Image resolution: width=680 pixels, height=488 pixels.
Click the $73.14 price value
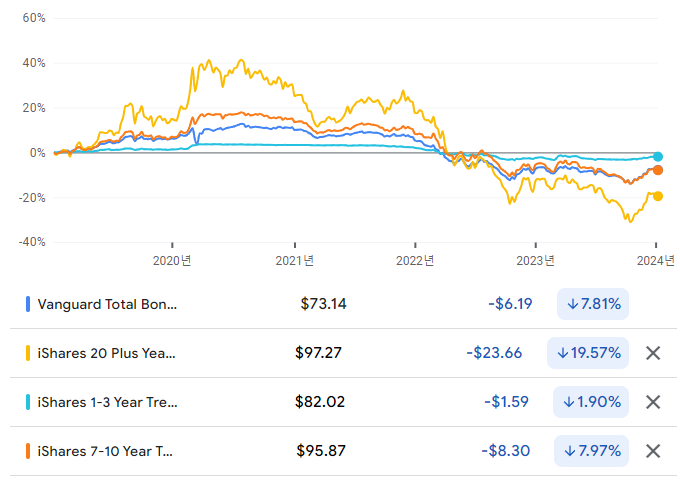coord(324,304)
